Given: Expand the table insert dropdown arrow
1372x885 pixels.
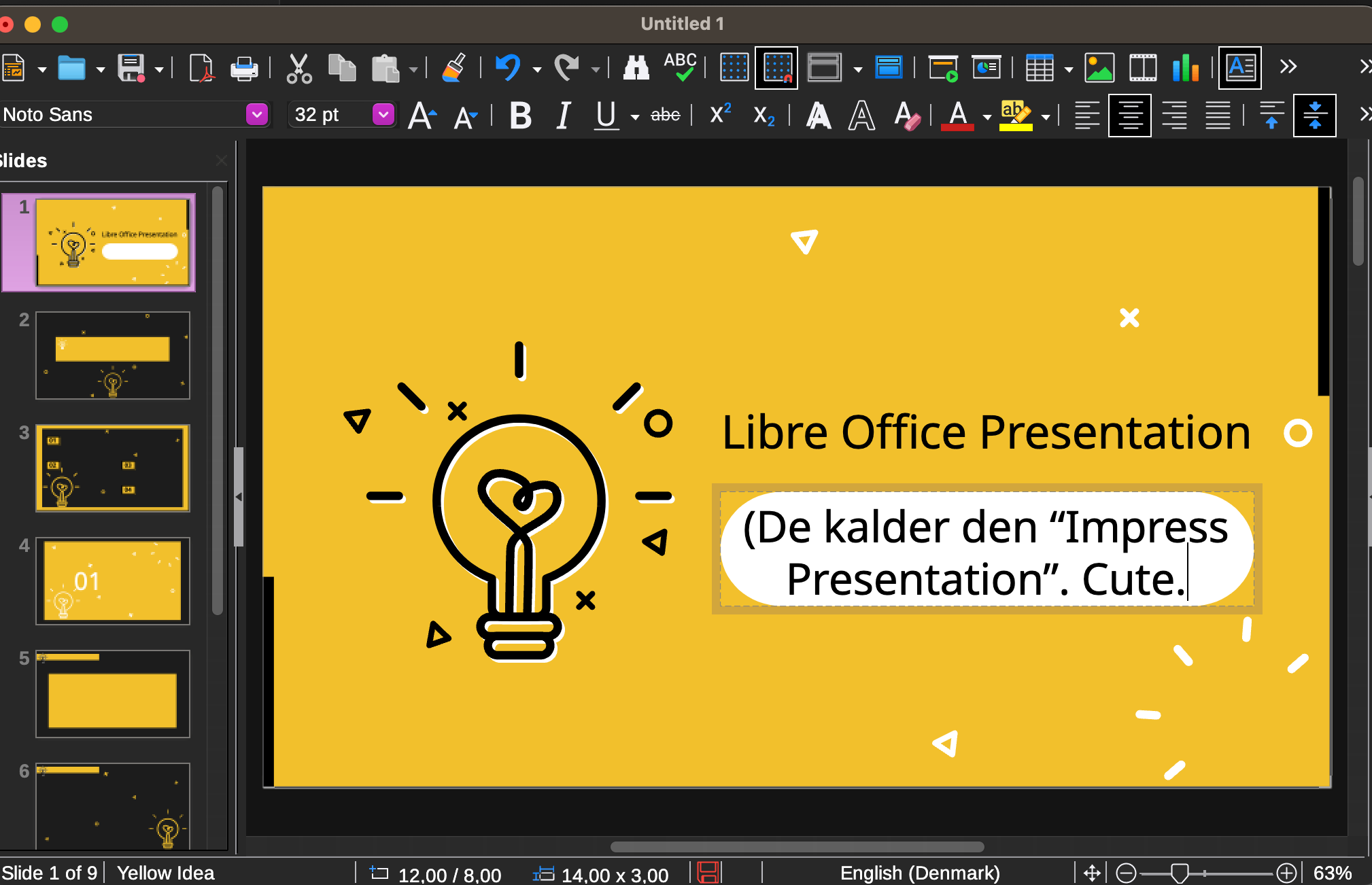Looking at the screenshot, I should click(x=1069, y=69).
